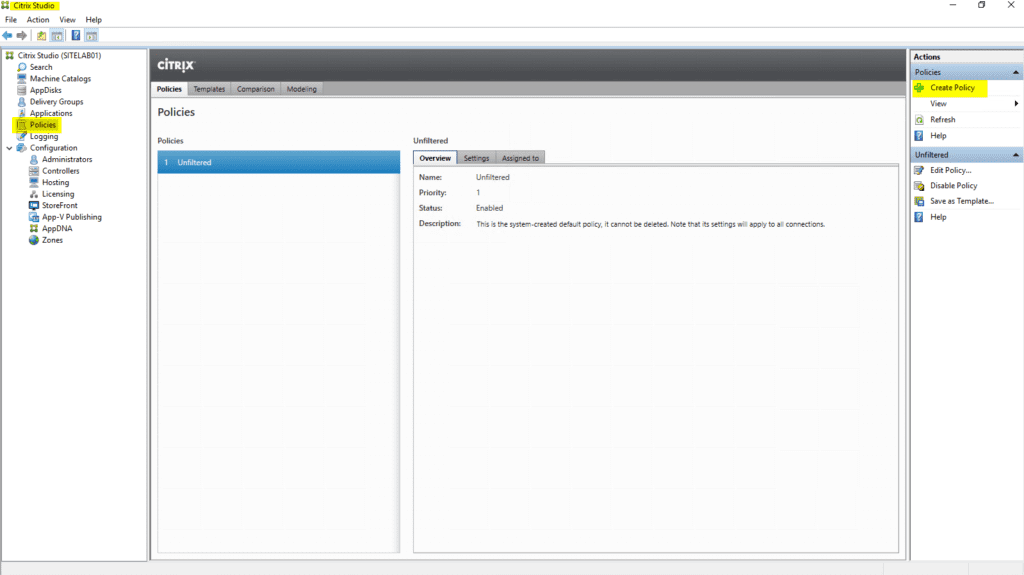Open the Action menu in the menu bar

38,20
